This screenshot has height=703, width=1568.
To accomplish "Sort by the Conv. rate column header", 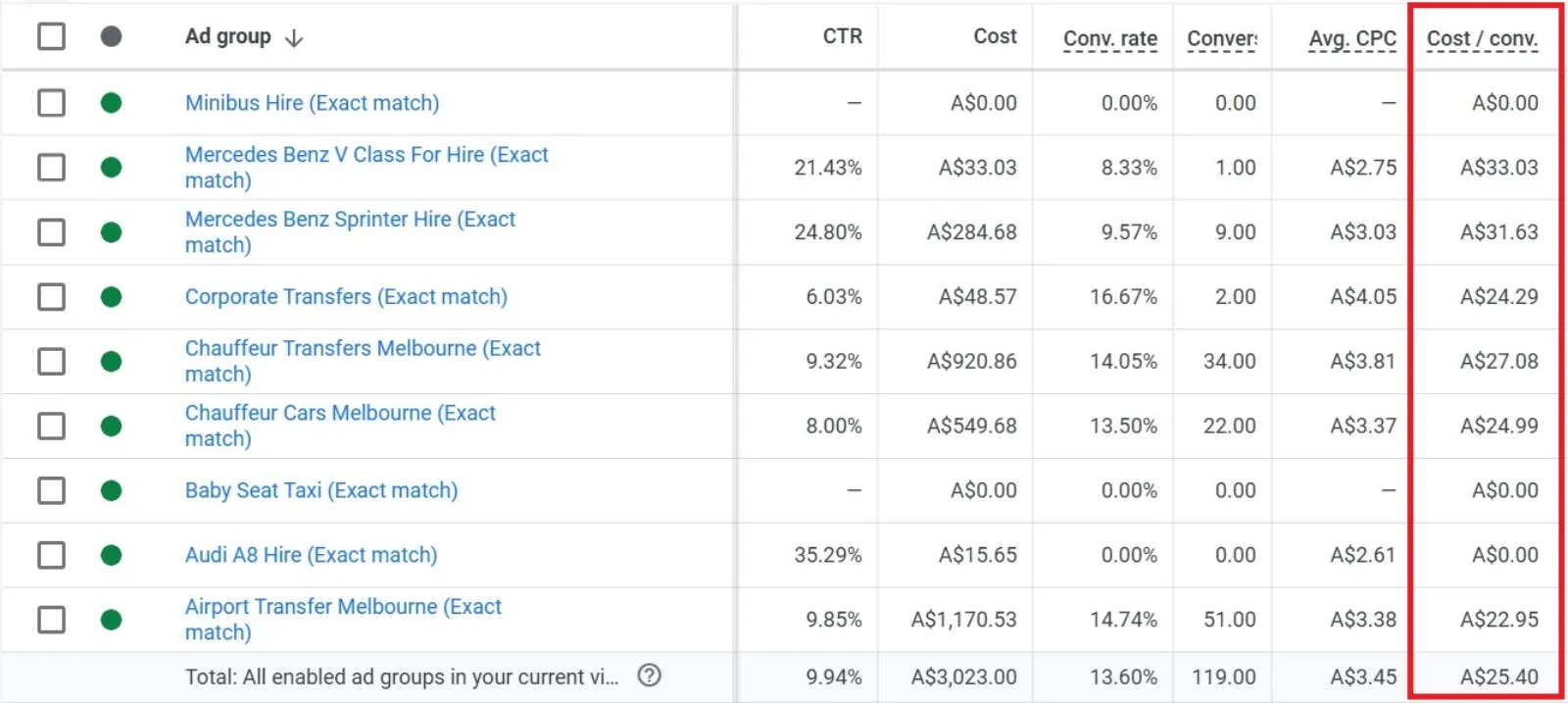I will coord(1110,38).
